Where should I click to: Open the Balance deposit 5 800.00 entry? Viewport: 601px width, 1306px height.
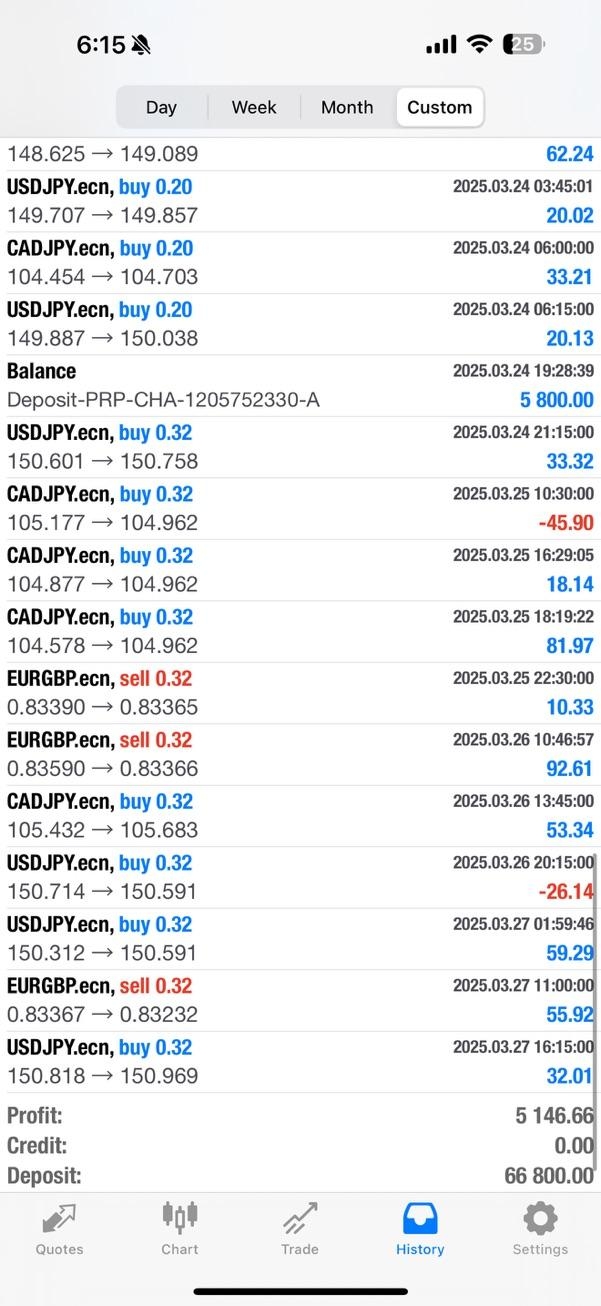(300, 386)
